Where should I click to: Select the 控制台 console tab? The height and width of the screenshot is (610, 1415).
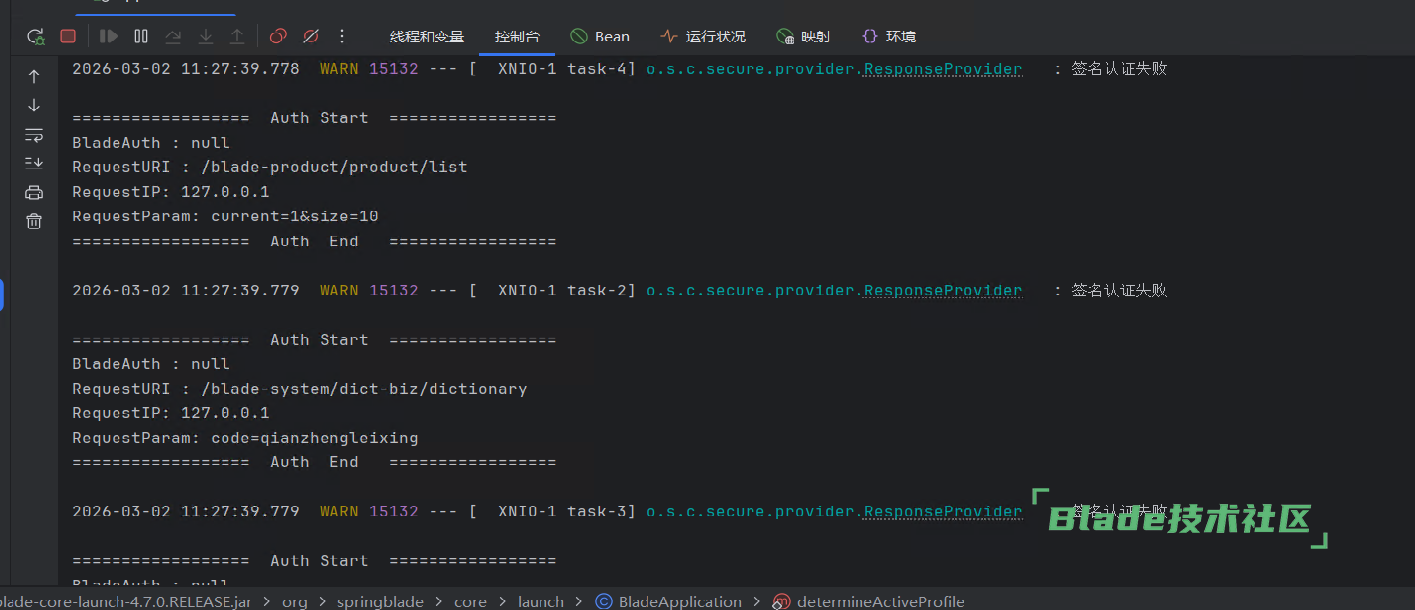[x=517, y=37]
